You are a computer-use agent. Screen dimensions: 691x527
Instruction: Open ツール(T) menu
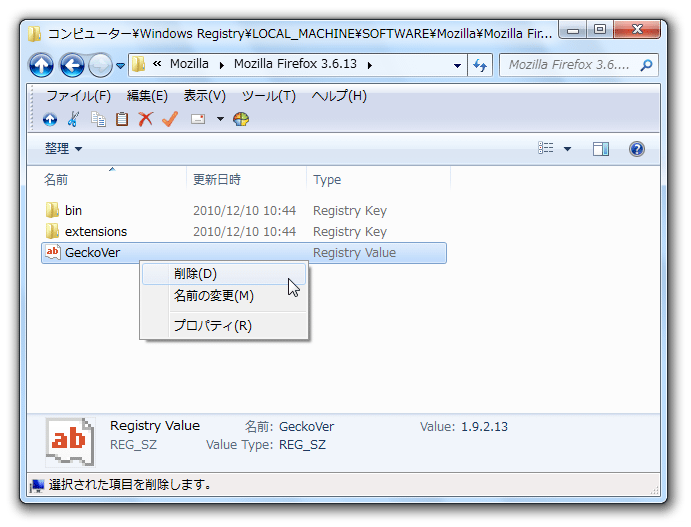[268, 96]
